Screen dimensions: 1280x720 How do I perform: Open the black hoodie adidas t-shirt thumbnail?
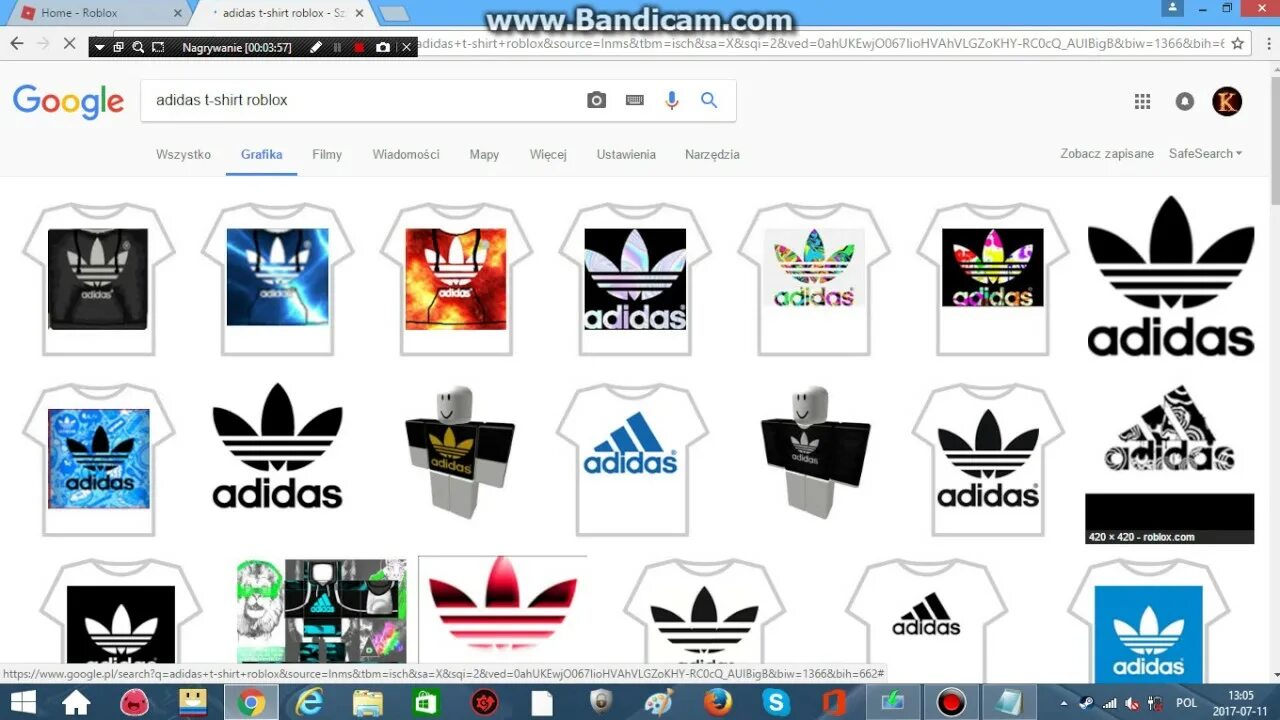(98, 279)
